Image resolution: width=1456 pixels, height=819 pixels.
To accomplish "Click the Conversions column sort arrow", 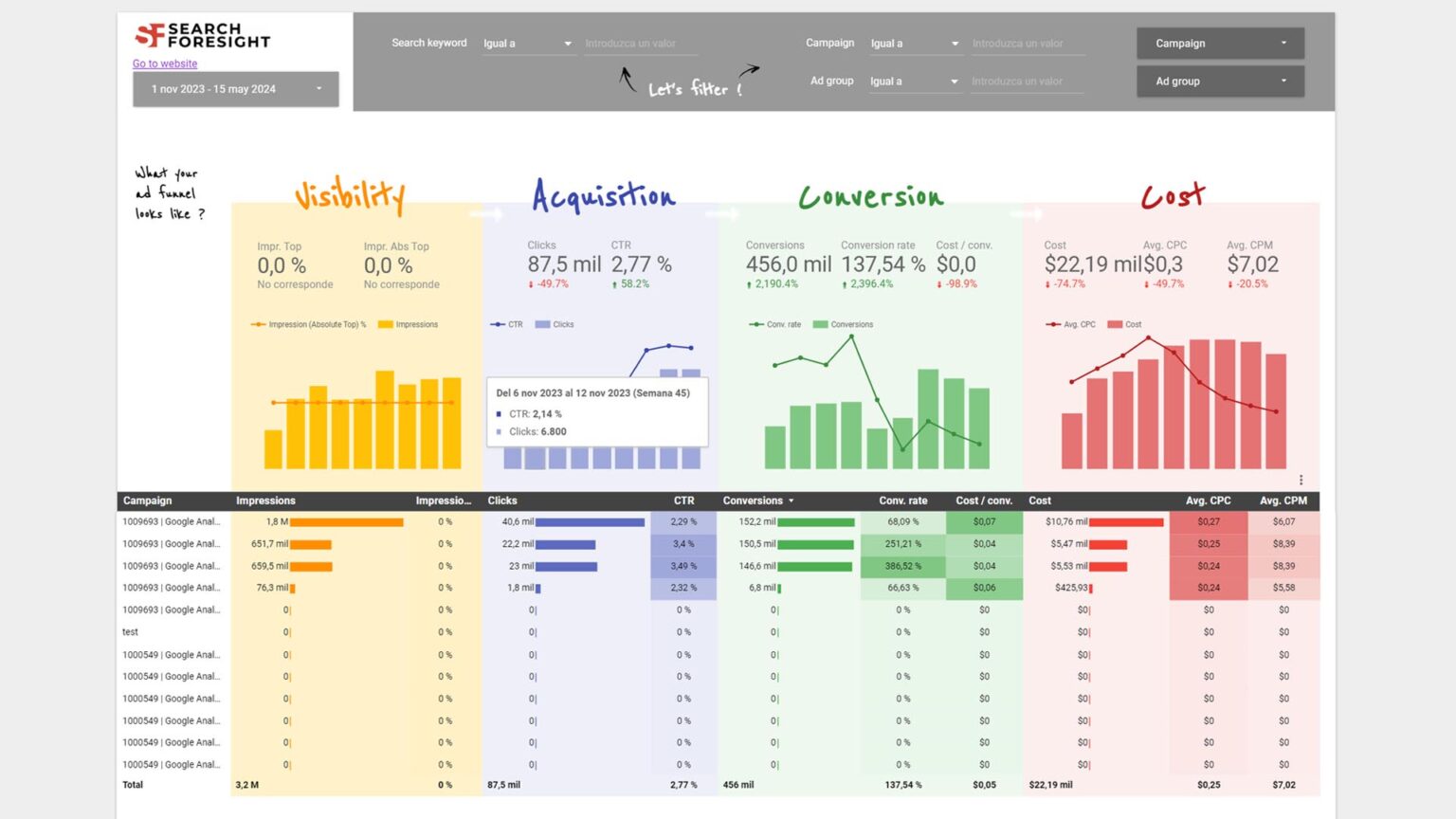I will pos(792,500).
